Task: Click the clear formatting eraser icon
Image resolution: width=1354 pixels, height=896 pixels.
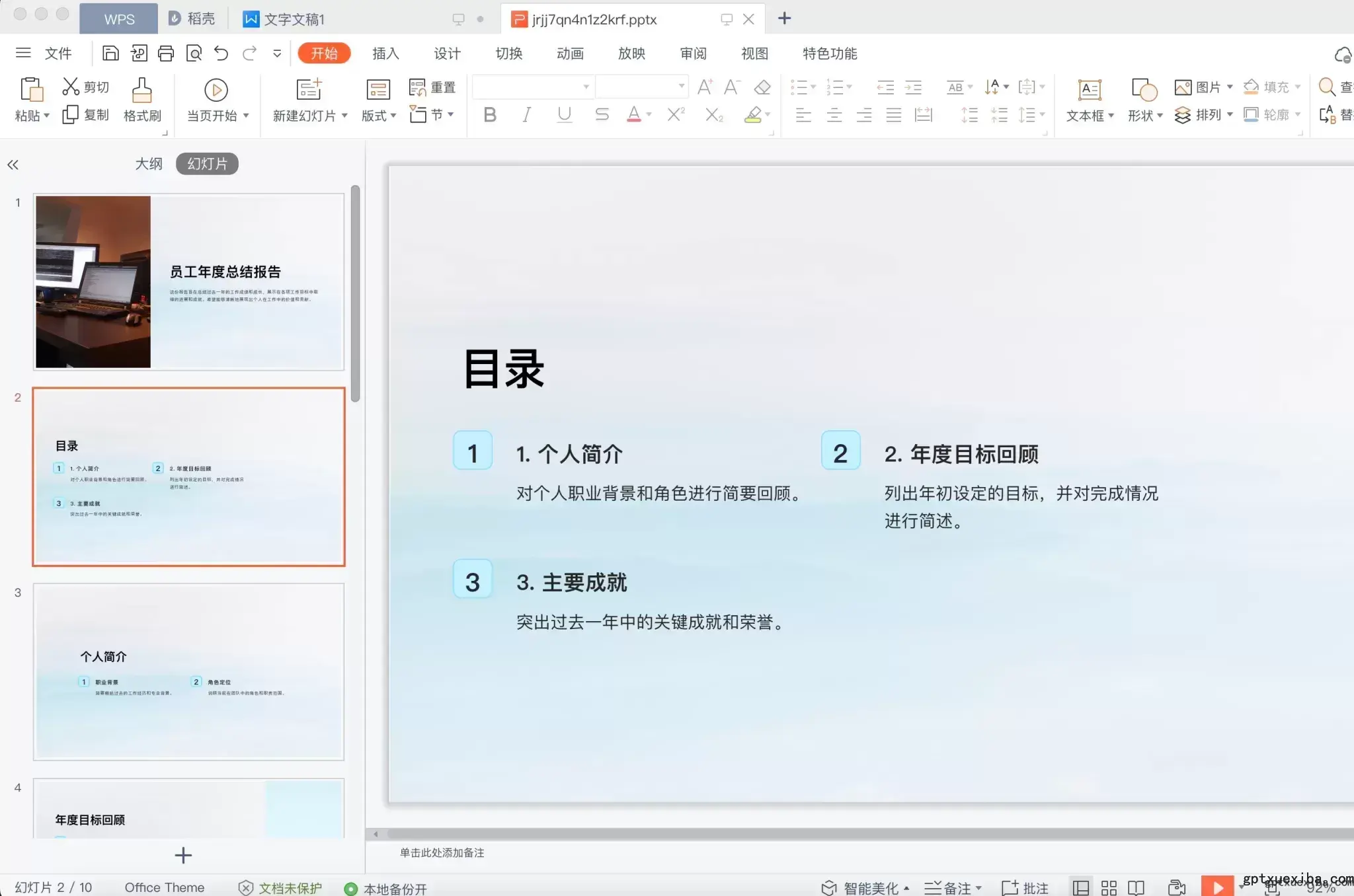Action: (762, 87)
